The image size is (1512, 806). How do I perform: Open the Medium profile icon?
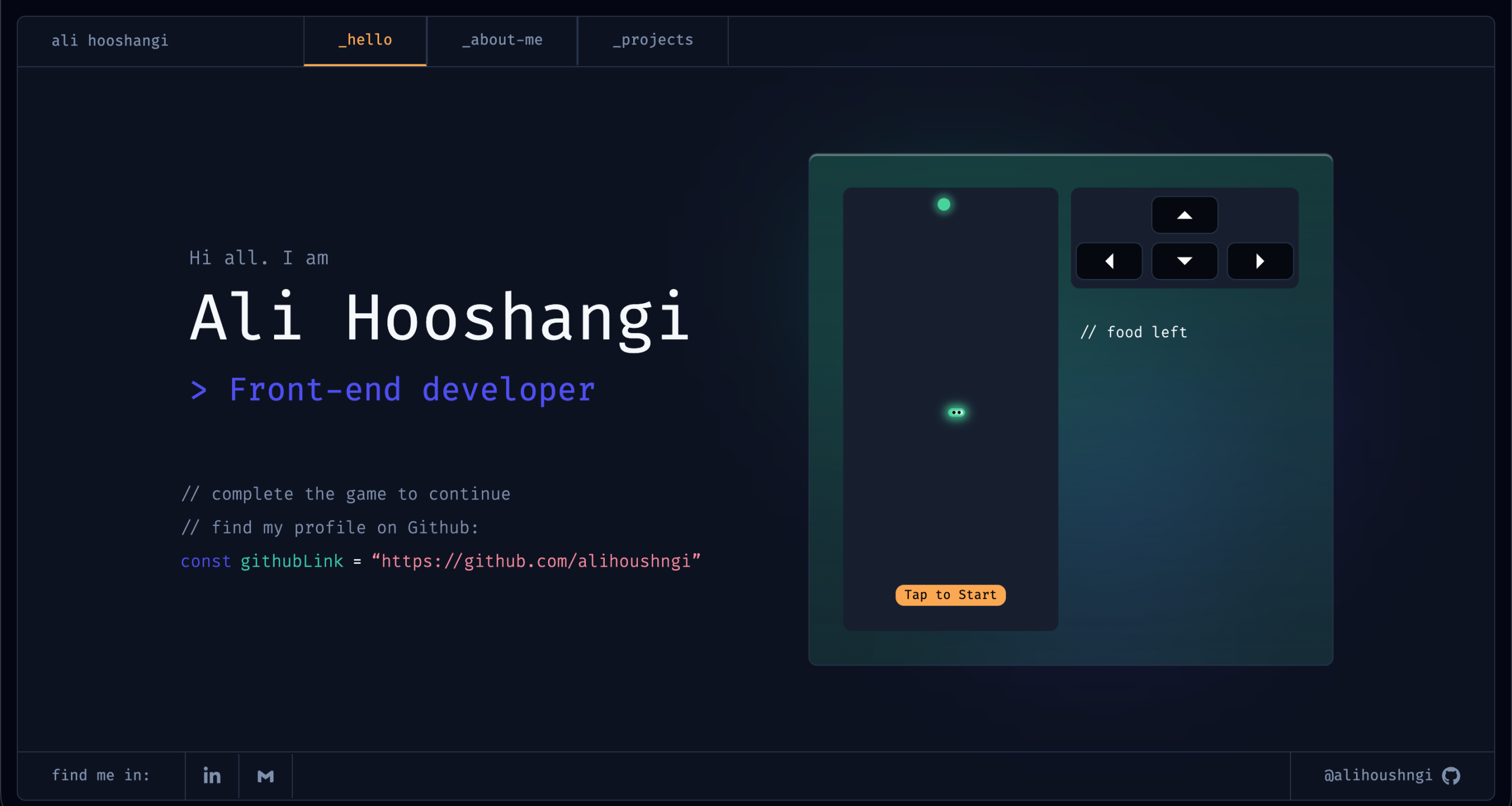tap(266, 776)
